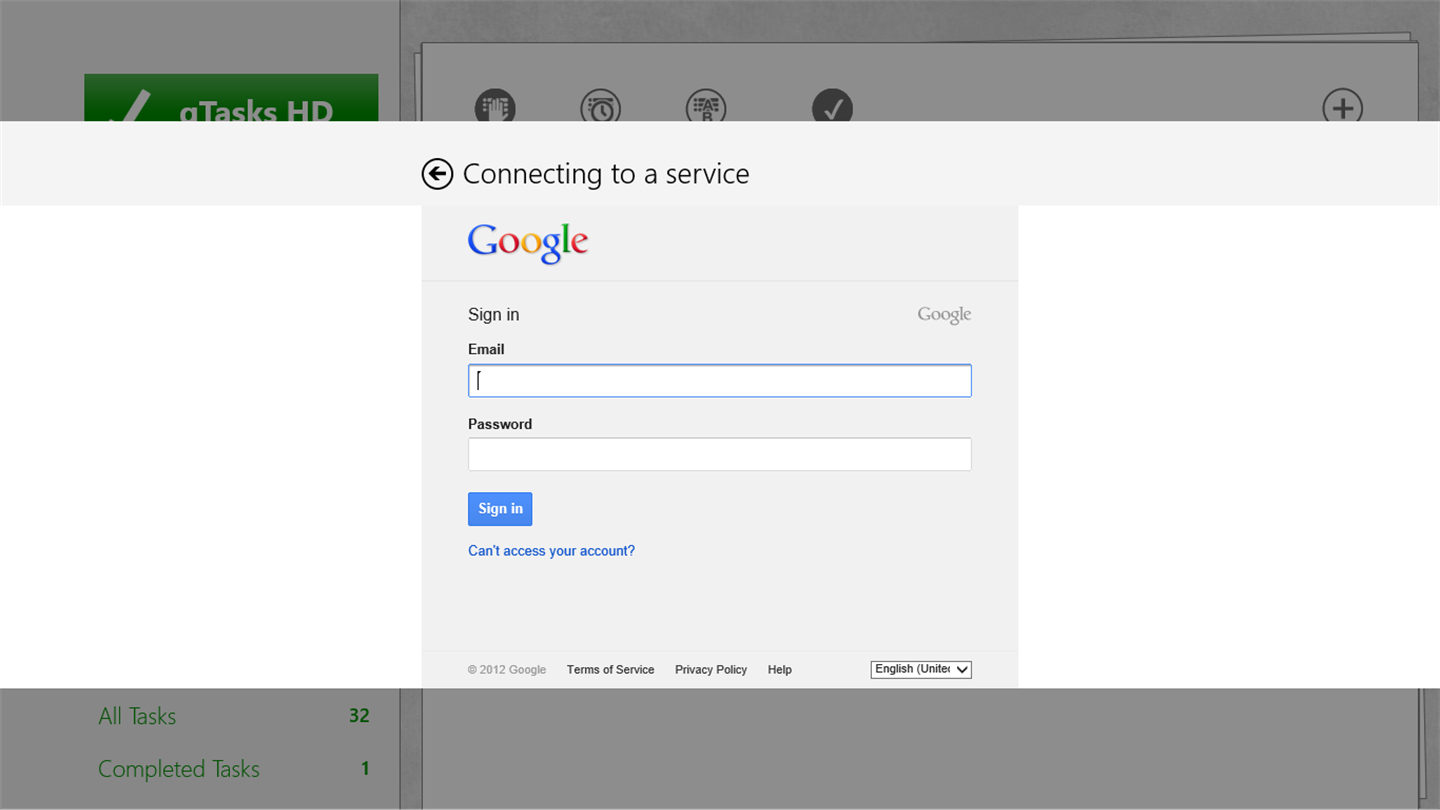The image size is (1440, 810).
Task: Click the plus icon to add a task
Action: 1342,107
